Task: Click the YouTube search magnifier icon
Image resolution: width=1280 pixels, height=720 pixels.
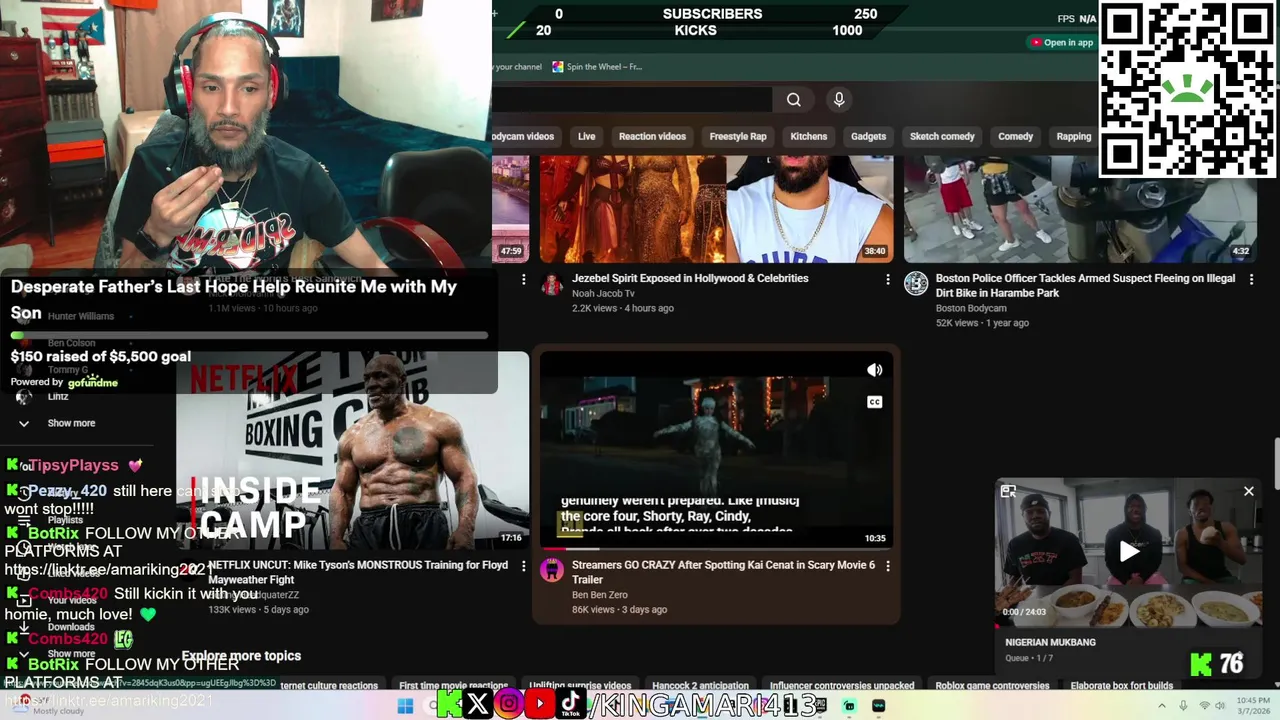Action: tap(794, 99)
